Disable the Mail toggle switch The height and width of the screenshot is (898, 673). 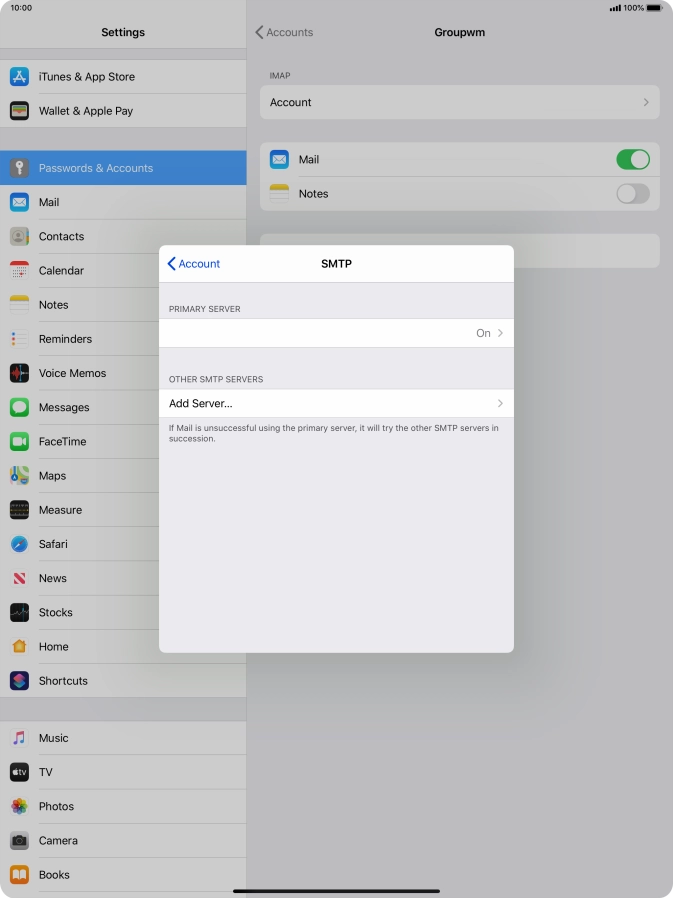tap(632, 160)
